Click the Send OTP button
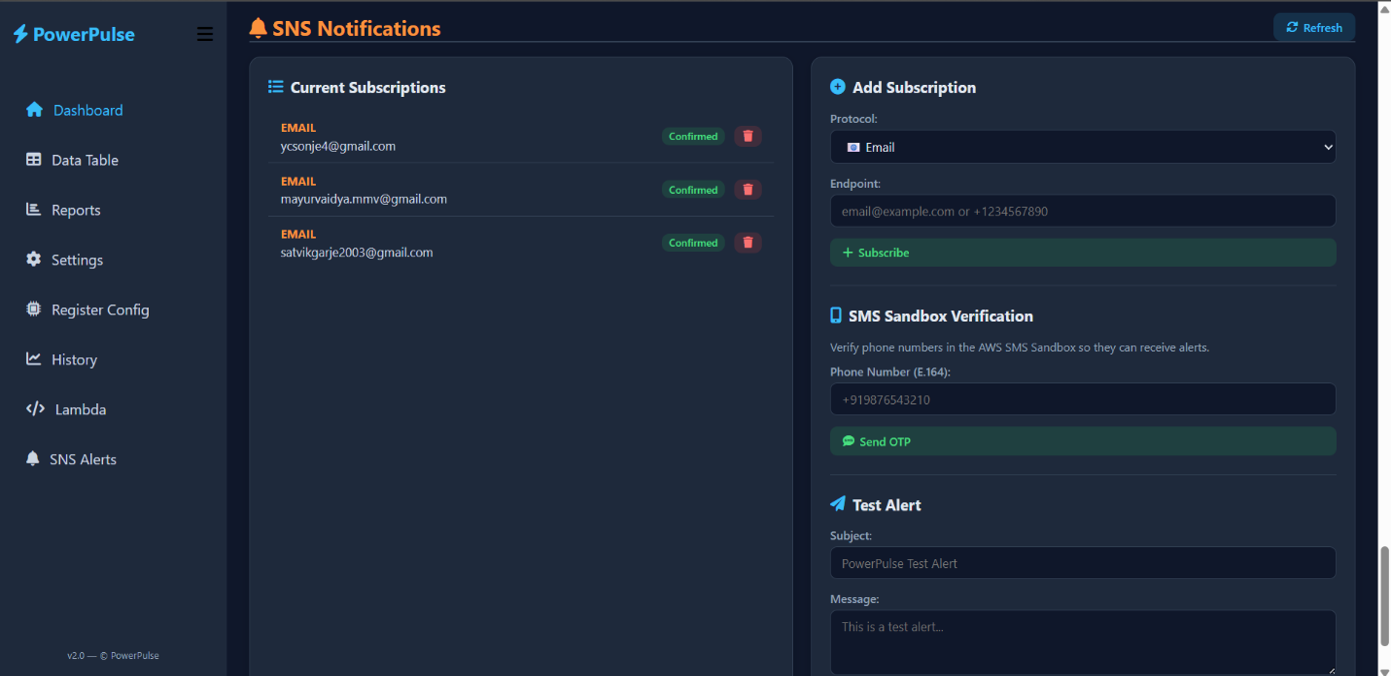Image resolution: width=1391 pixels, height=676 pixels. 1083,441
